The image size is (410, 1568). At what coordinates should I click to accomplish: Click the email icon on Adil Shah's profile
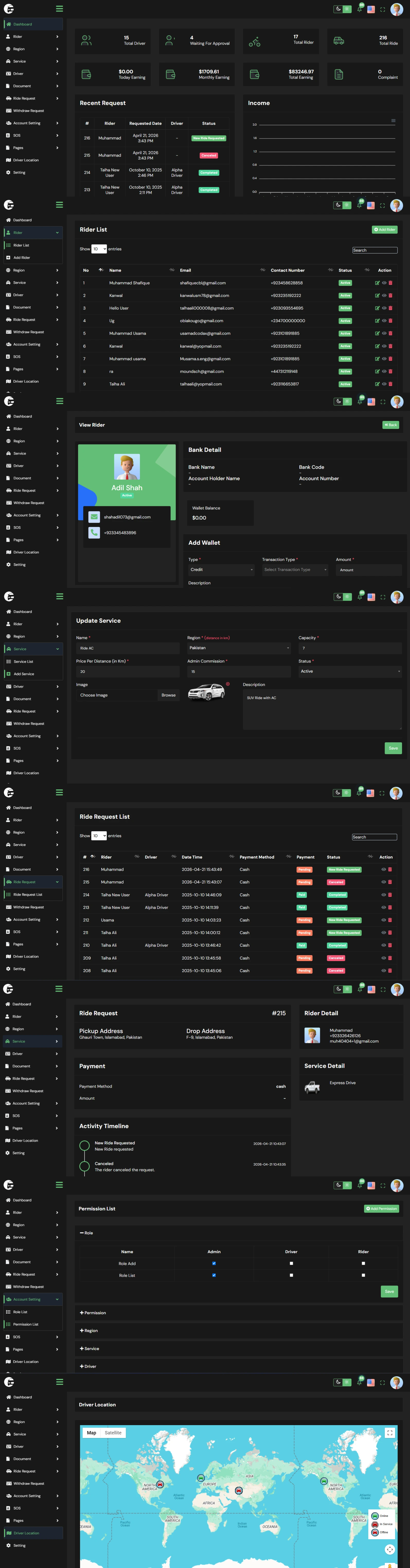pos(94,517)
